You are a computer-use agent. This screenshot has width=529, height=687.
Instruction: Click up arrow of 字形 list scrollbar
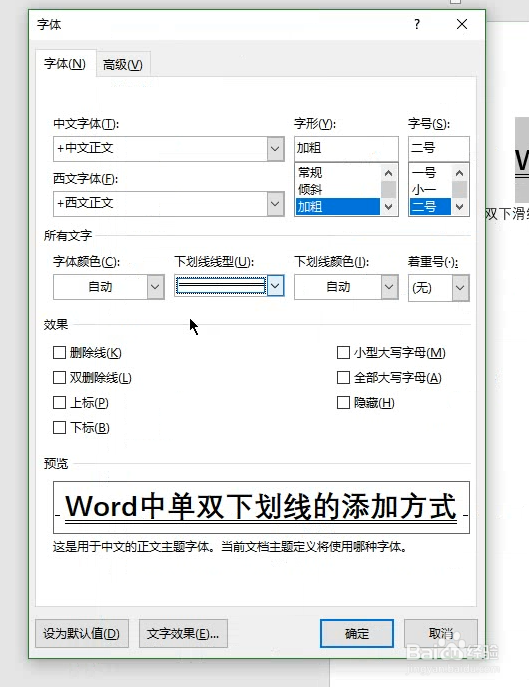click(x=388, y=173)
